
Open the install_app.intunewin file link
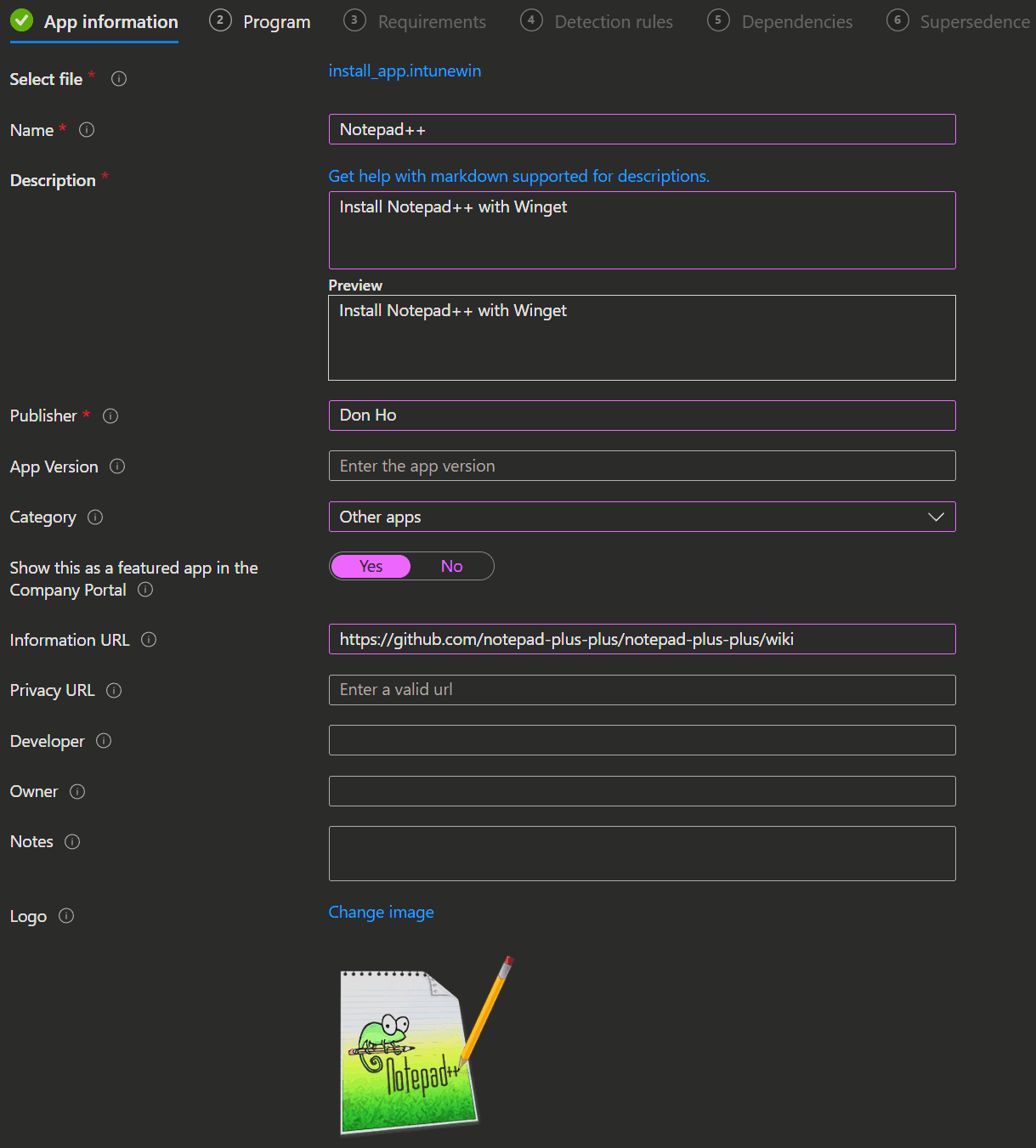[x=405, y=71]
